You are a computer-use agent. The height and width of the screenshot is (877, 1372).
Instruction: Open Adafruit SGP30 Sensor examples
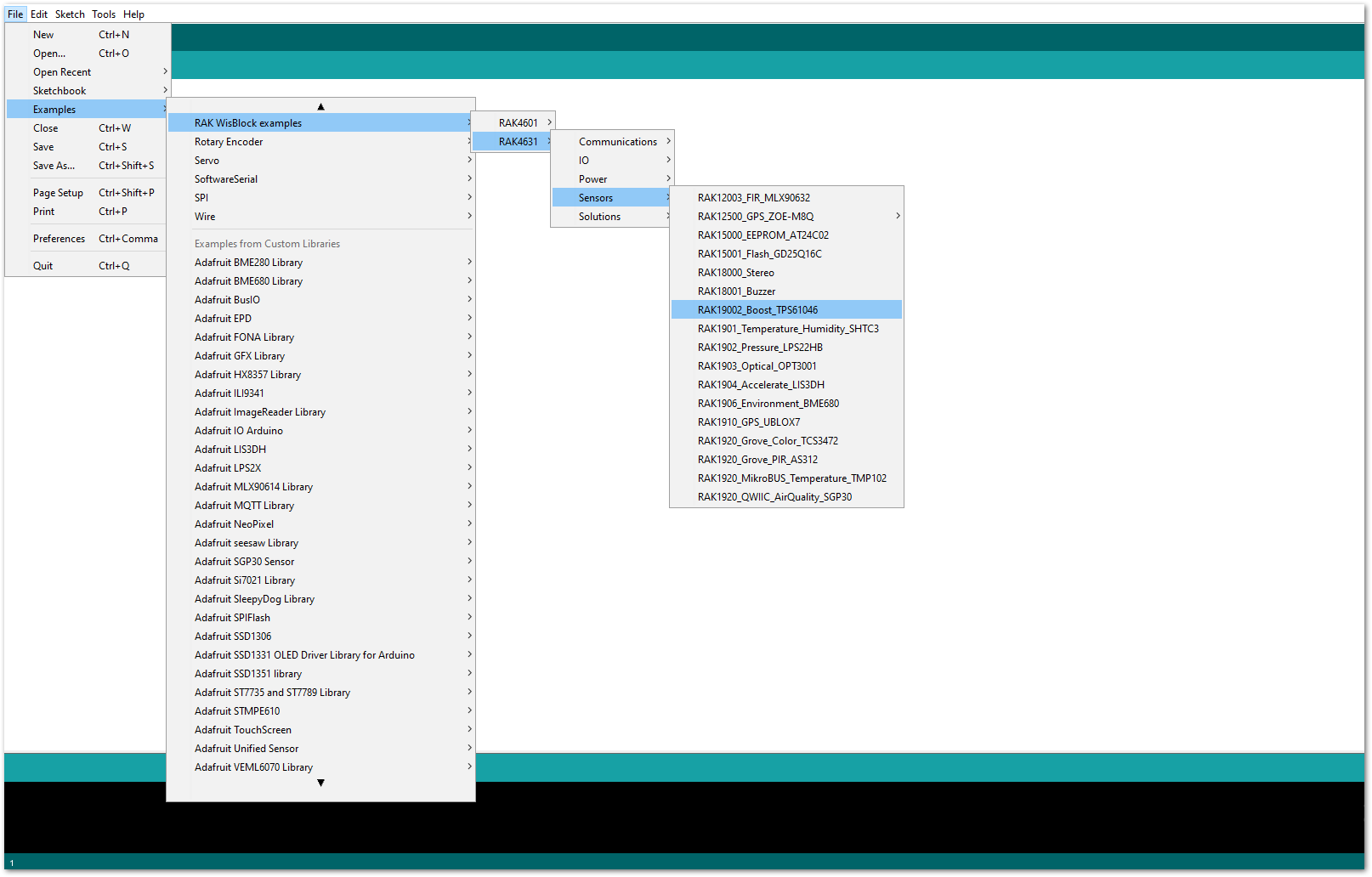coord(320,562)
